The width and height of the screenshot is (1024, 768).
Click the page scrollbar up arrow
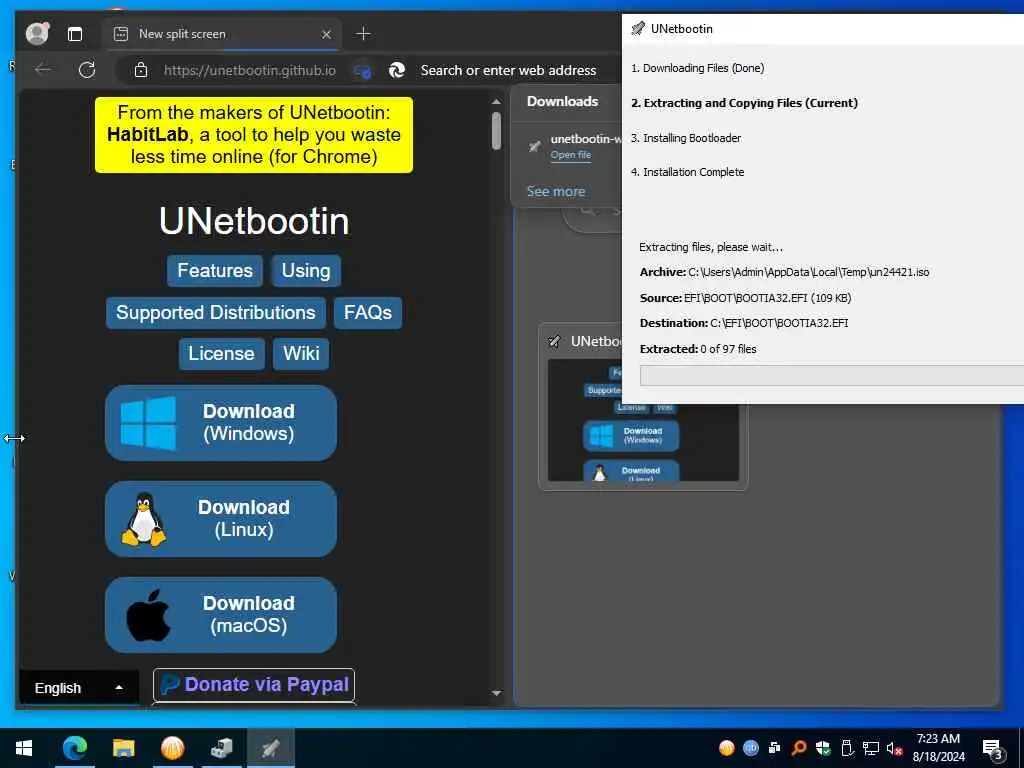[496, 102]
